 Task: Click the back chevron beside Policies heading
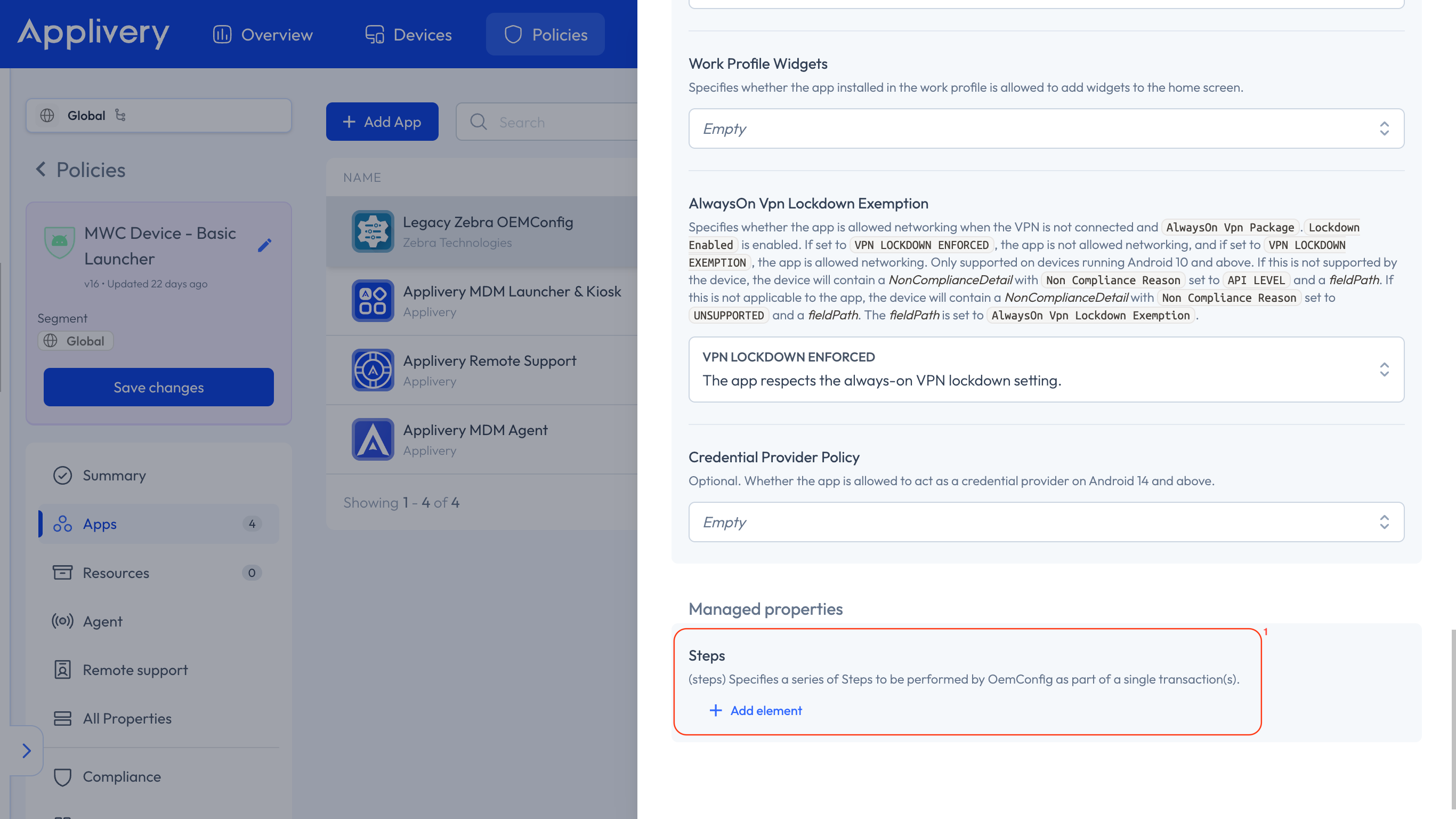(x=41, y=169)
